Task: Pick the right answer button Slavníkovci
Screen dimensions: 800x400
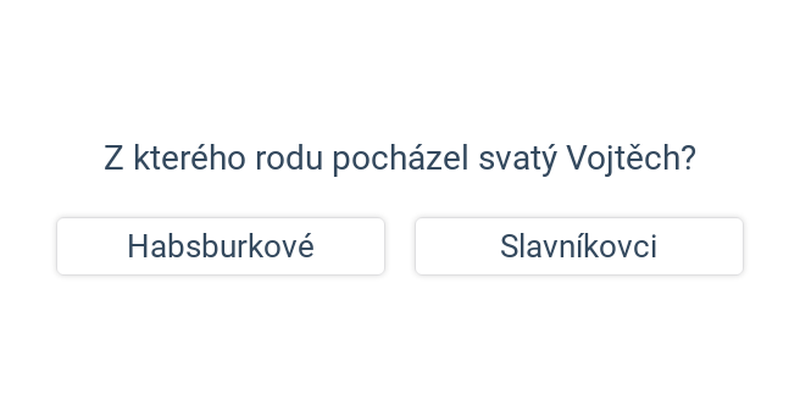Action: 579,246
